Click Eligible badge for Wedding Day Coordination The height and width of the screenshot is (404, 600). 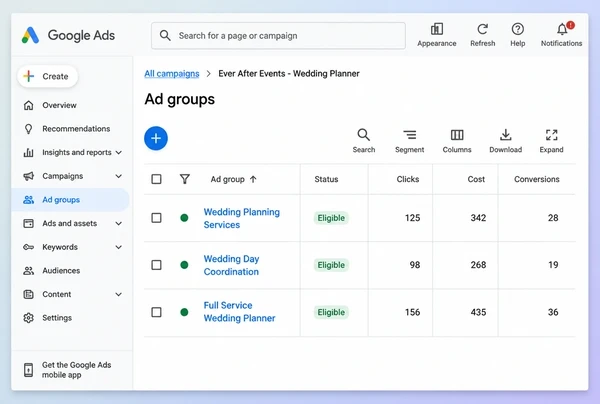coord(331,265)
